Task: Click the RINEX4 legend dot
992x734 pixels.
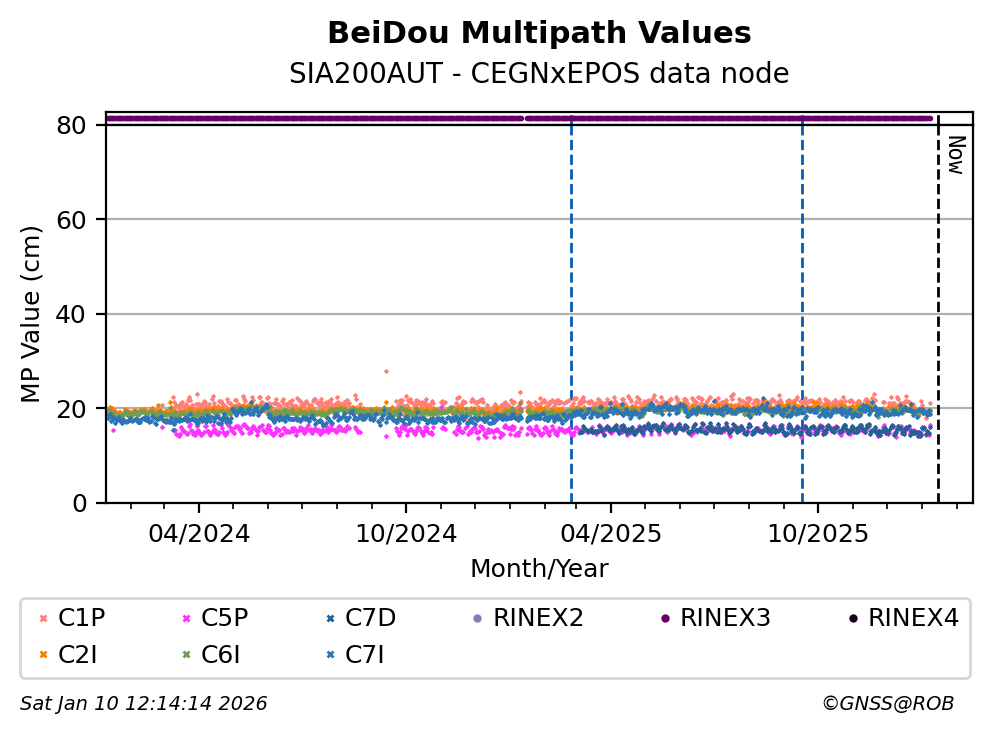Action: coord(852,619)
